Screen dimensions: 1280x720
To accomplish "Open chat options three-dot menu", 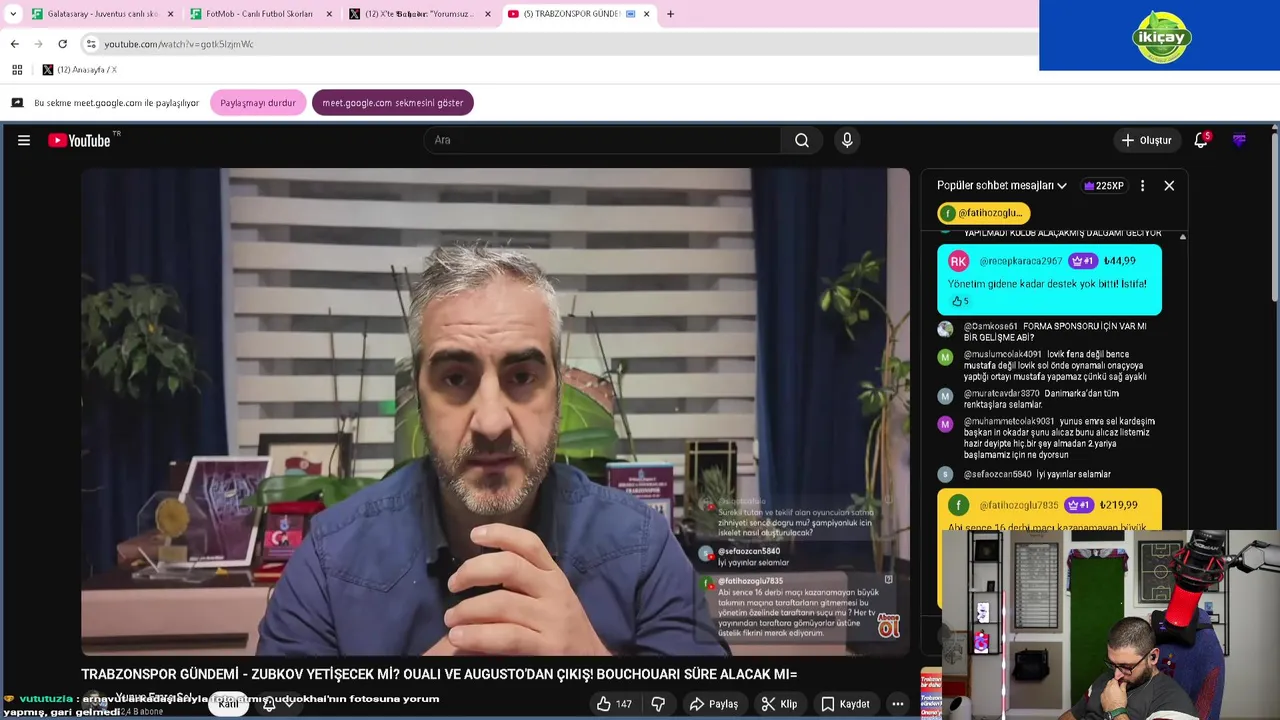I will coord(1142,185).
